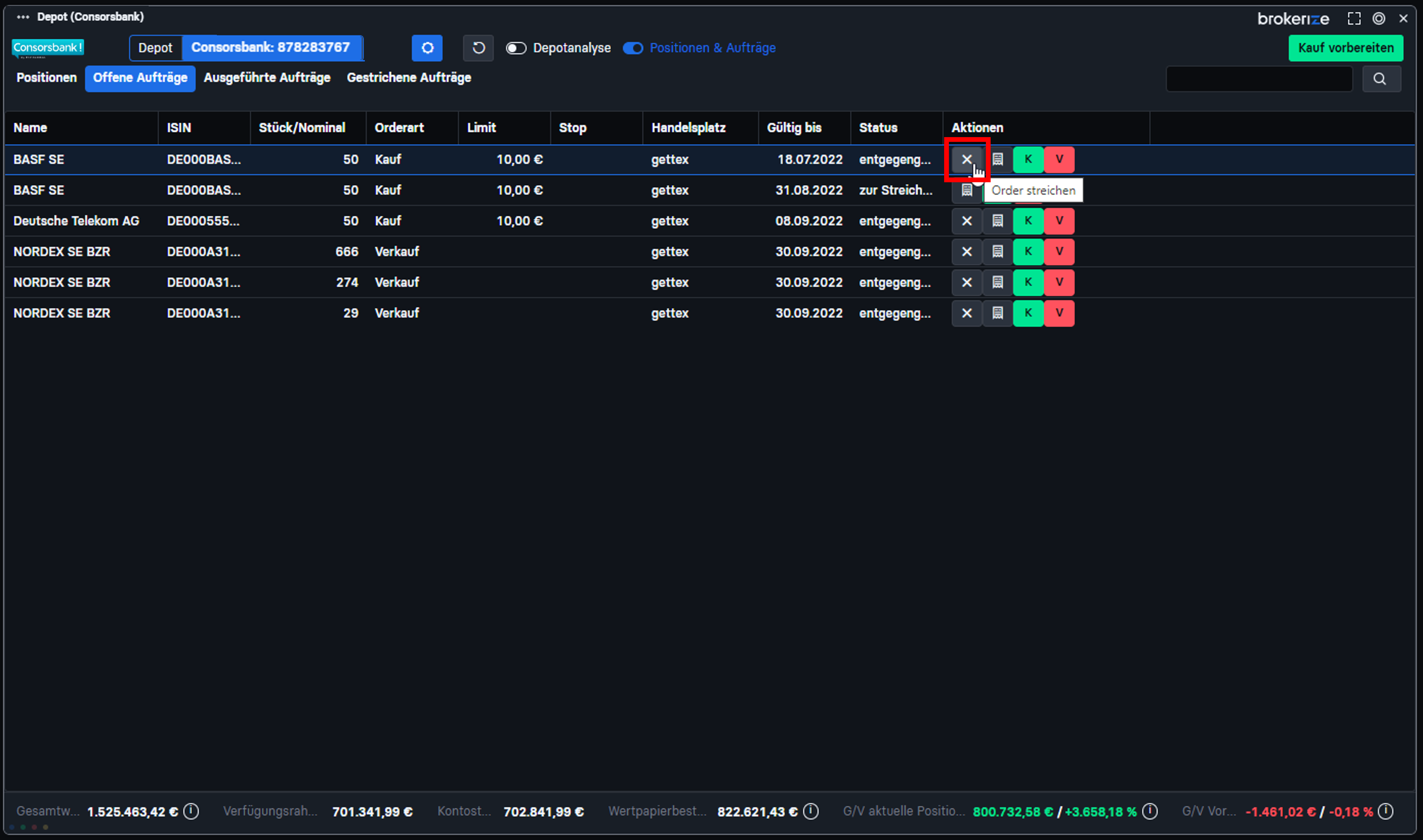Open the Depot Consorsbank: 878283767 selector
Viewport: 1423px width, 840px height.
point(246,48)
